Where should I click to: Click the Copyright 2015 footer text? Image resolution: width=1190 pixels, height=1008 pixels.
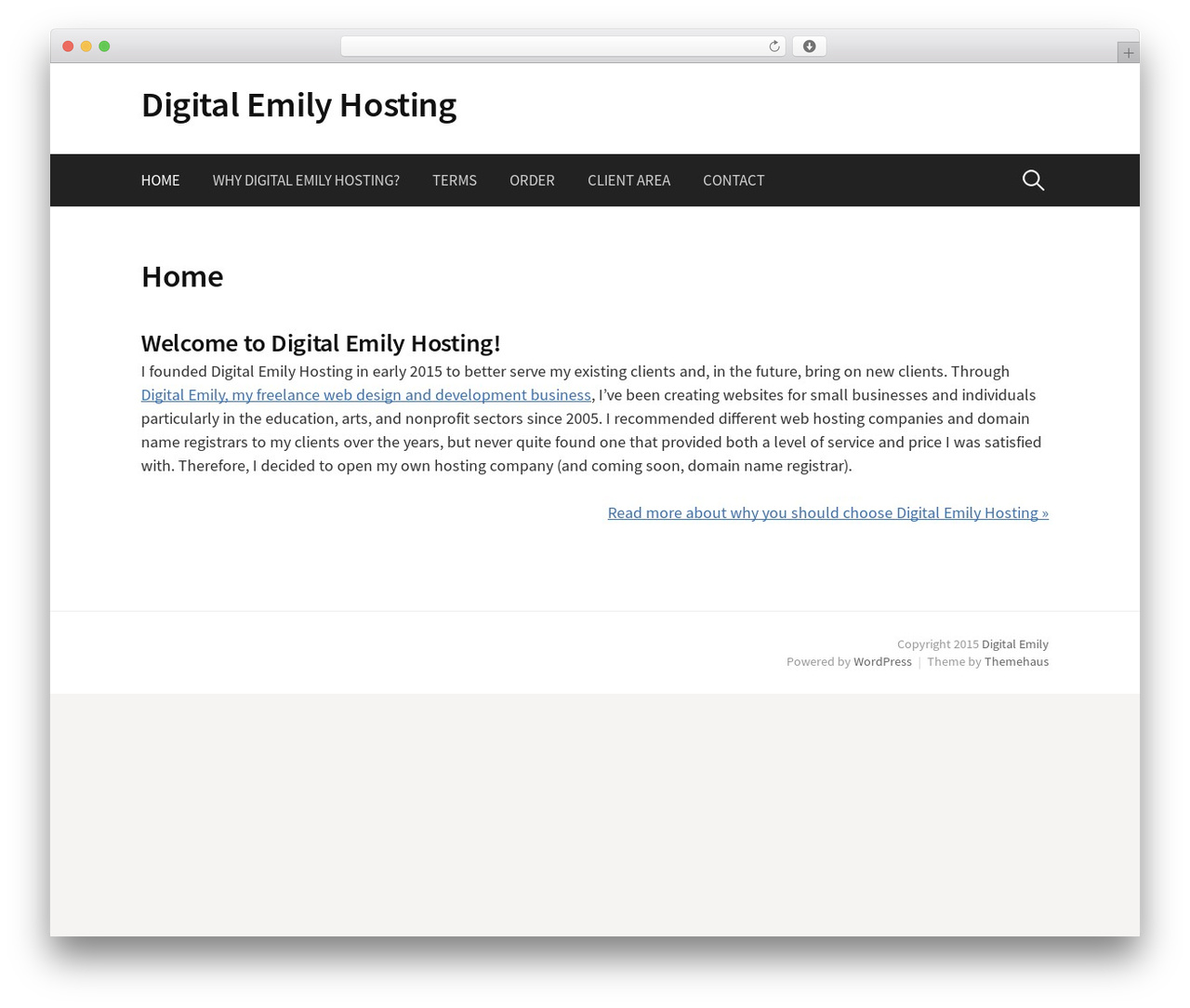point(938,644)
